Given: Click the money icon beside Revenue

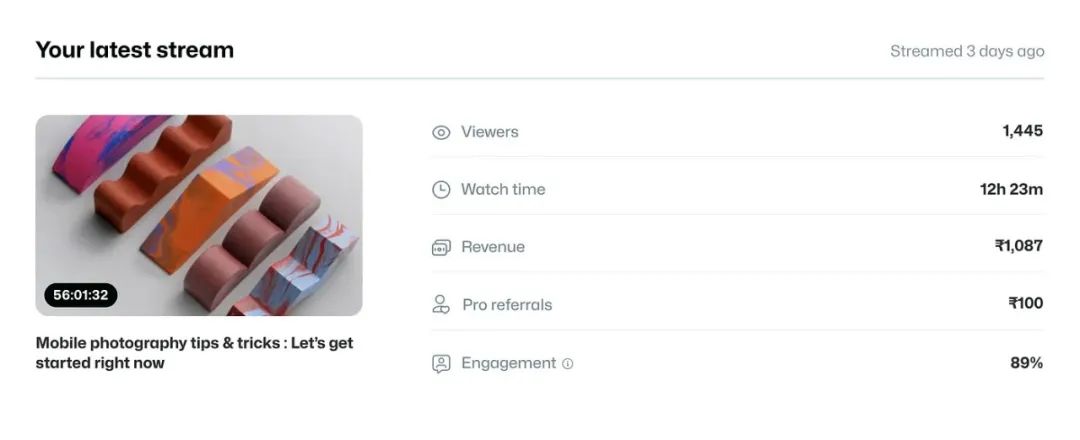Looking at the screenshot, I should tap(441, 247).
